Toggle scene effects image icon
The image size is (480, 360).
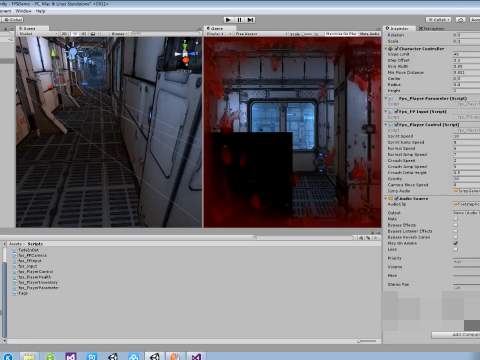pyautogui.click(x=94, y=34)
